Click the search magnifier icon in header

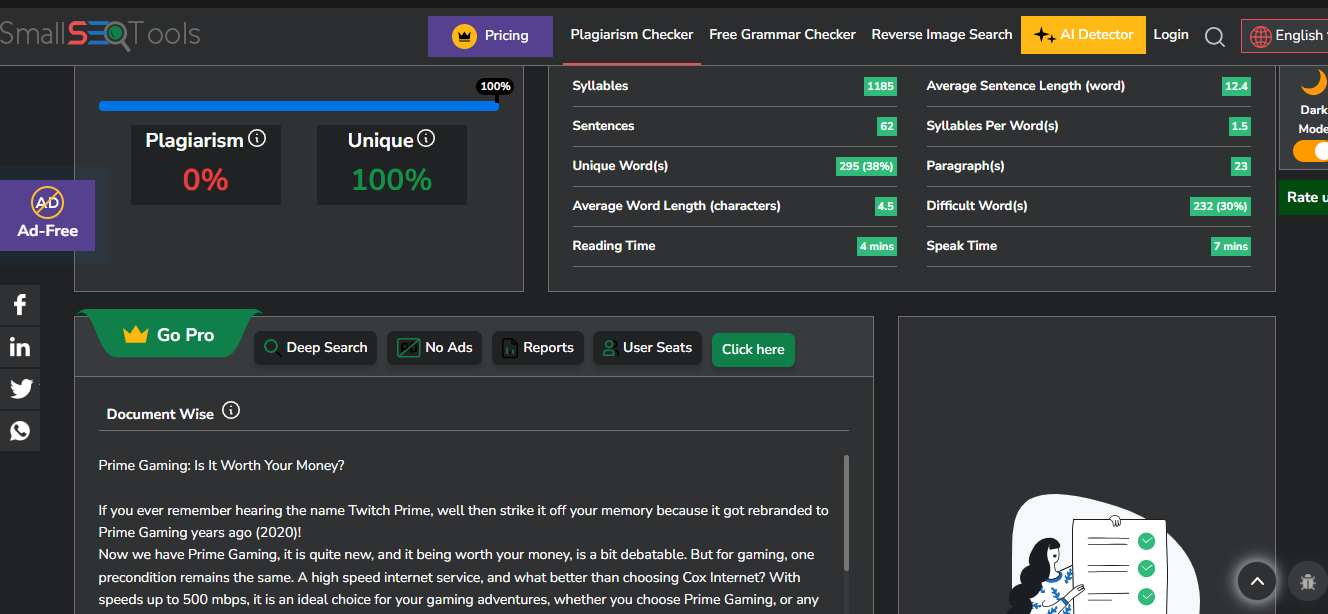point(1214,37)
